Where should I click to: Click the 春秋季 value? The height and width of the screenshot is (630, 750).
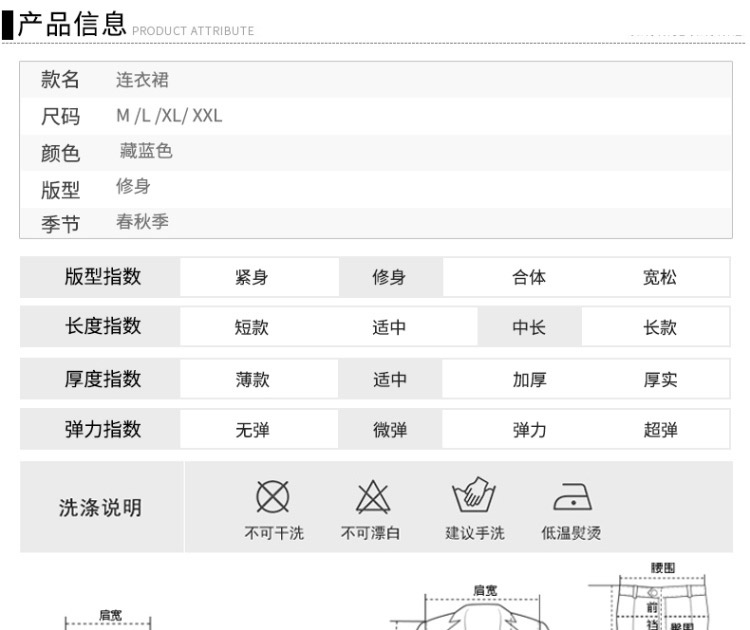[x=143, y=221]
